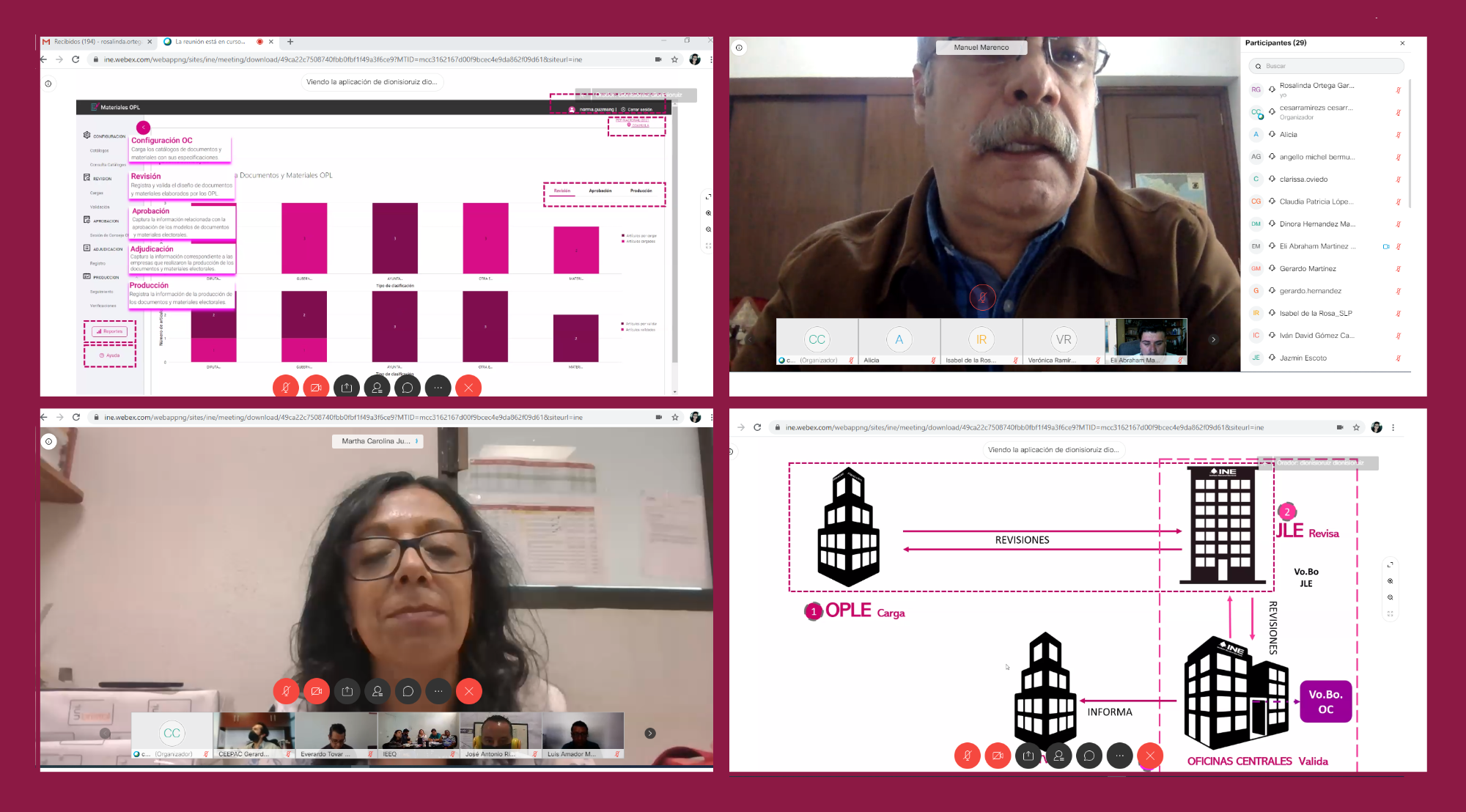Select the Aprobación tab above the charts
Image resolution: width=1466 pixels, height=812 pixels.
(x=600, y=191)
